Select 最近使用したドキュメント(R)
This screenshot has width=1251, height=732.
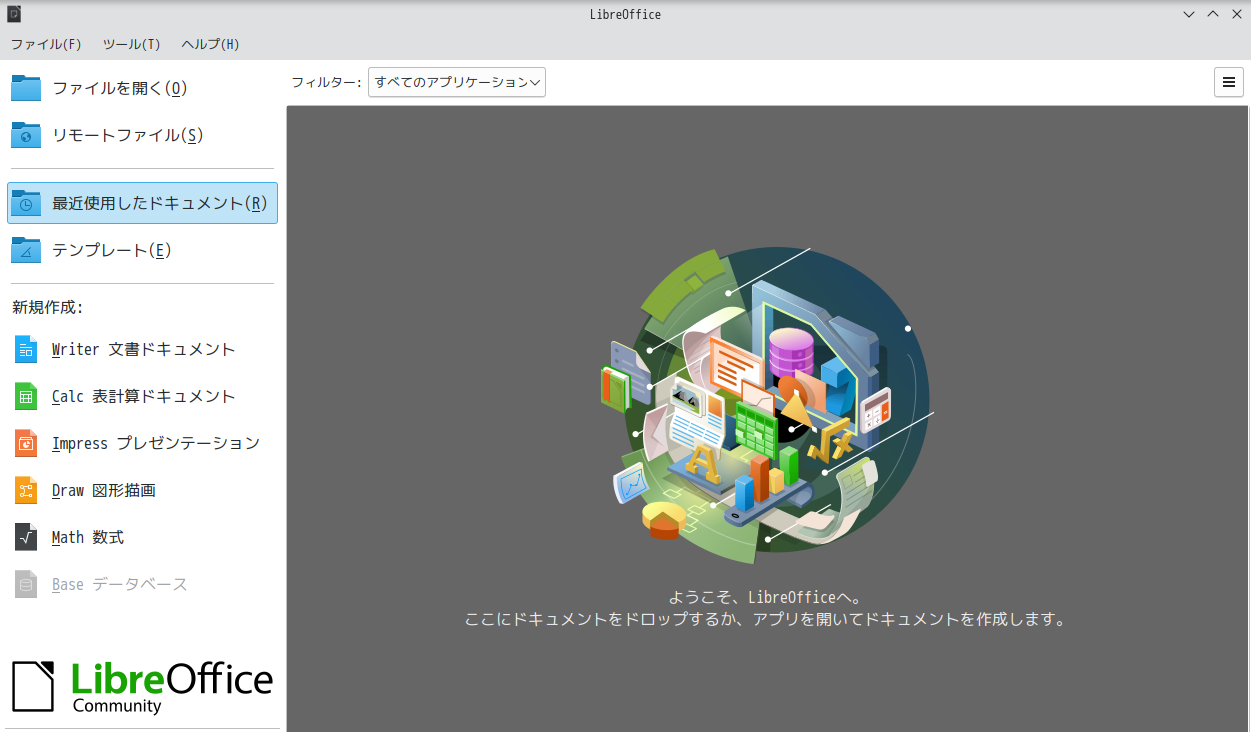142,203
